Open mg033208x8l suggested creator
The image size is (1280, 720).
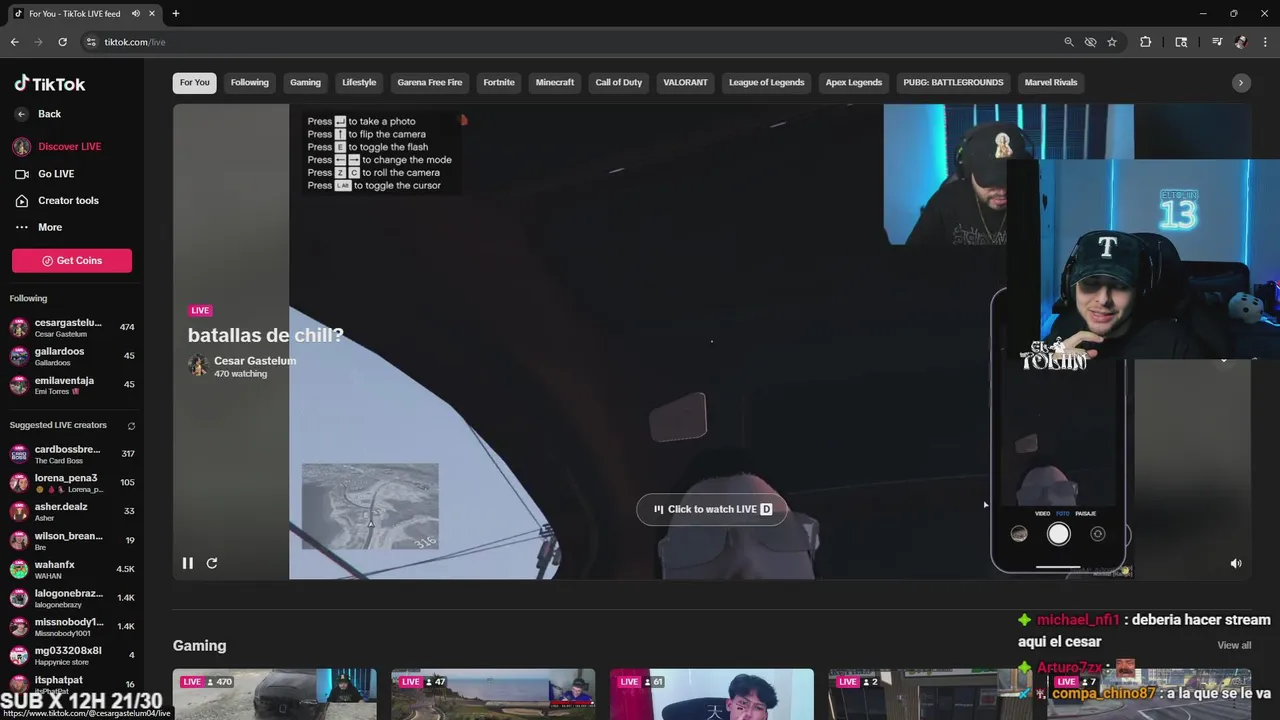coord(72,655)
